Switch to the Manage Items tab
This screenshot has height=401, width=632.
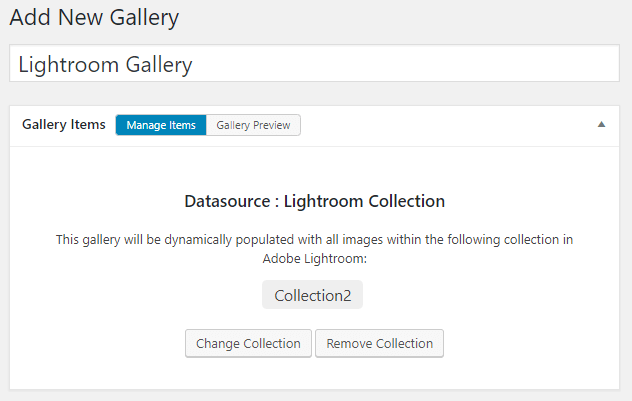point(161,125)
